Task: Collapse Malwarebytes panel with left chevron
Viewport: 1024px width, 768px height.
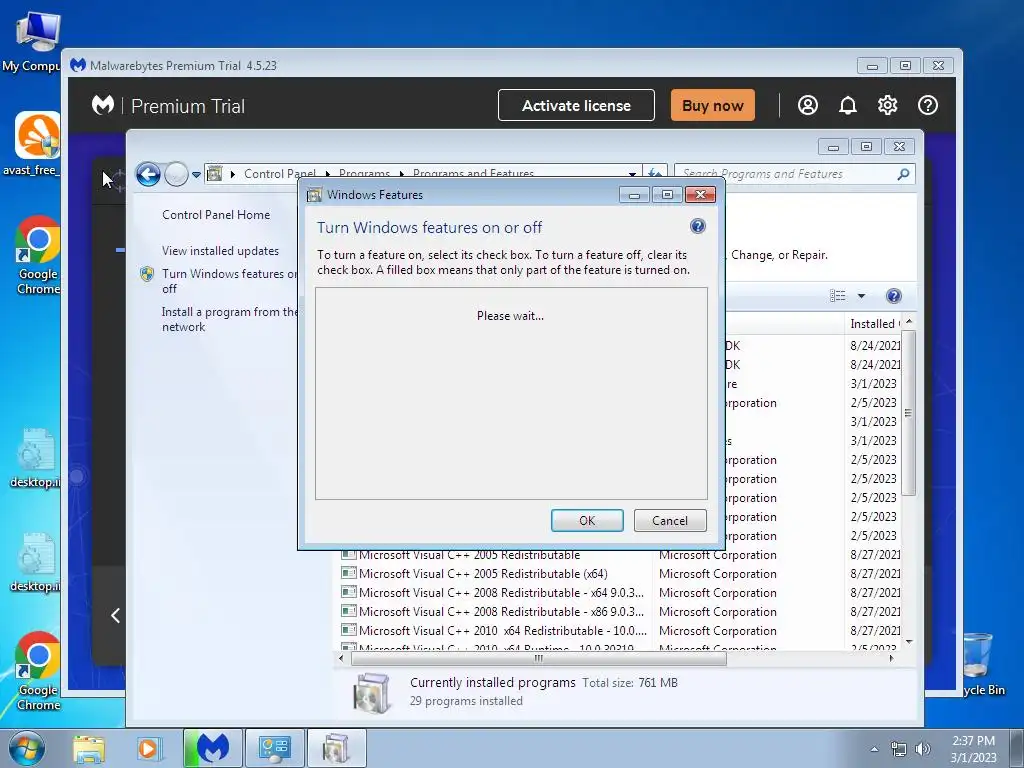Action: [x=116, y=615]
